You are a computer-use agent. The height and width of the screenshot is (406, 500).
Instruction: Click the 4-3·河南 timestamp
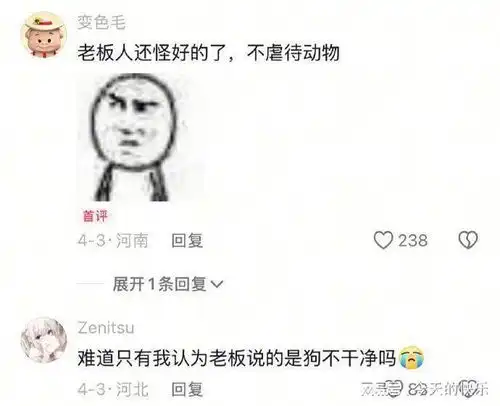tap(113, 240)
